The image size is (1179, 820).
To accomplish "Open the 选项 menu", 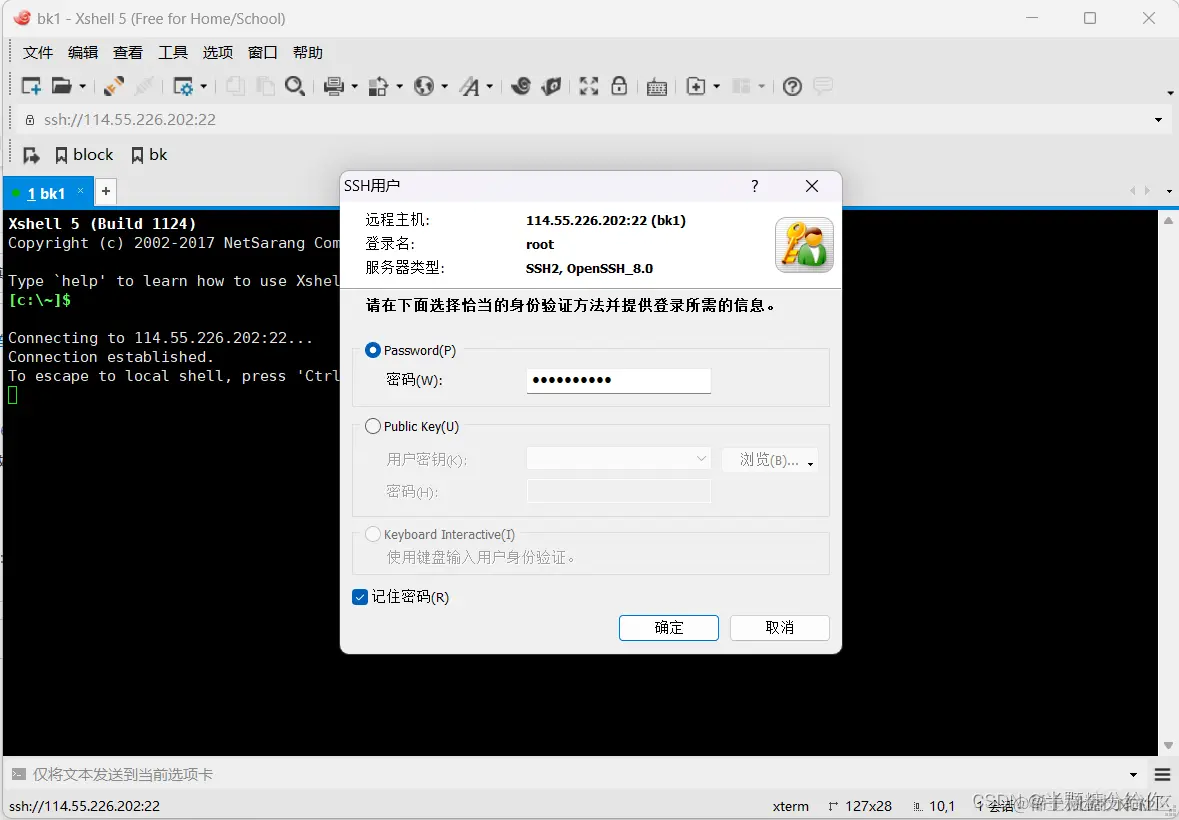I will pyautogui.click(x=218, y=53).
